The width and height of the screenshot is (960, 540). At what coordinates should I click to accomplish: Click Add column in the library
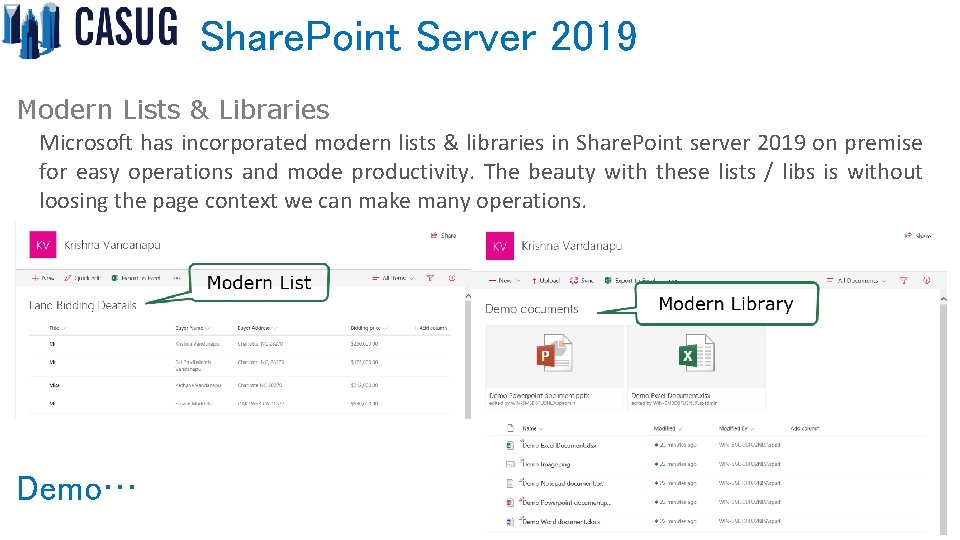pos(804,429)
